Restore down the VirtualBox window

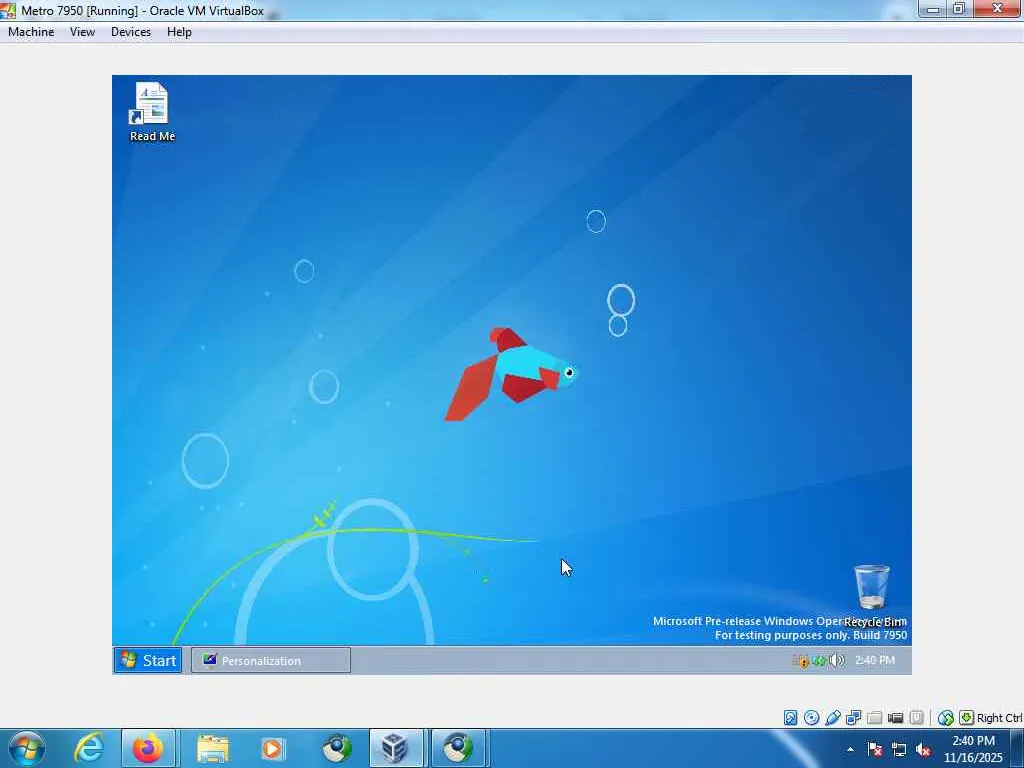point(959,9)
